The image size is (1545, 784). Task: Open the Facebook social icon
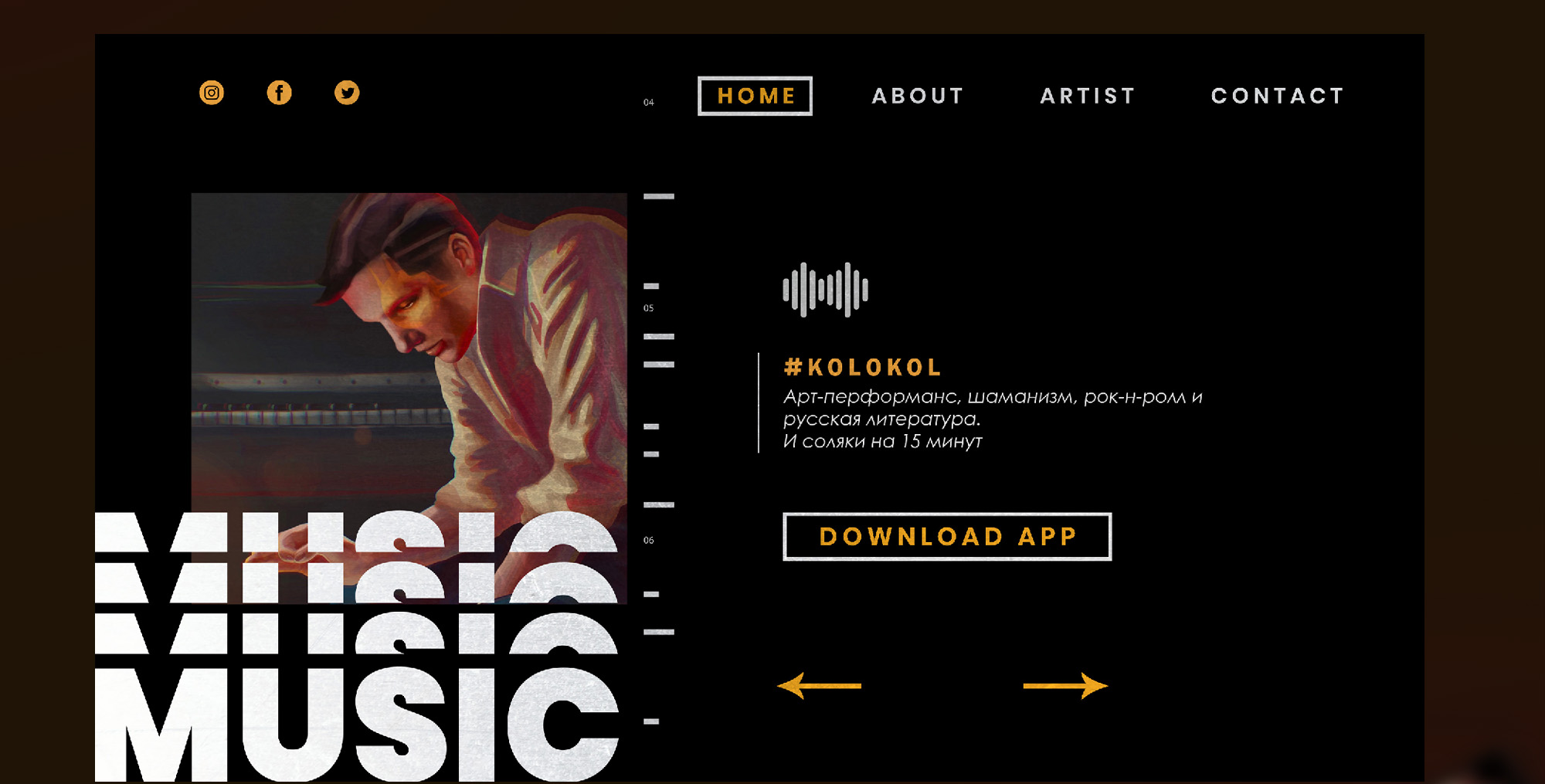(280, 93)
